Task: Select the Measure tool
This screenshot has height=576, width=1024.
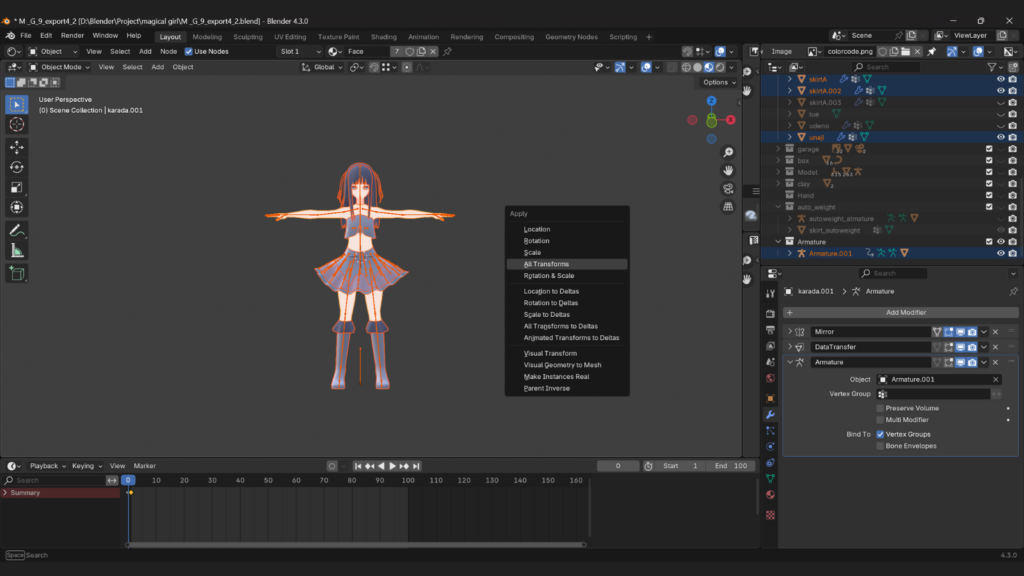Action: click(x=17, y=250)
